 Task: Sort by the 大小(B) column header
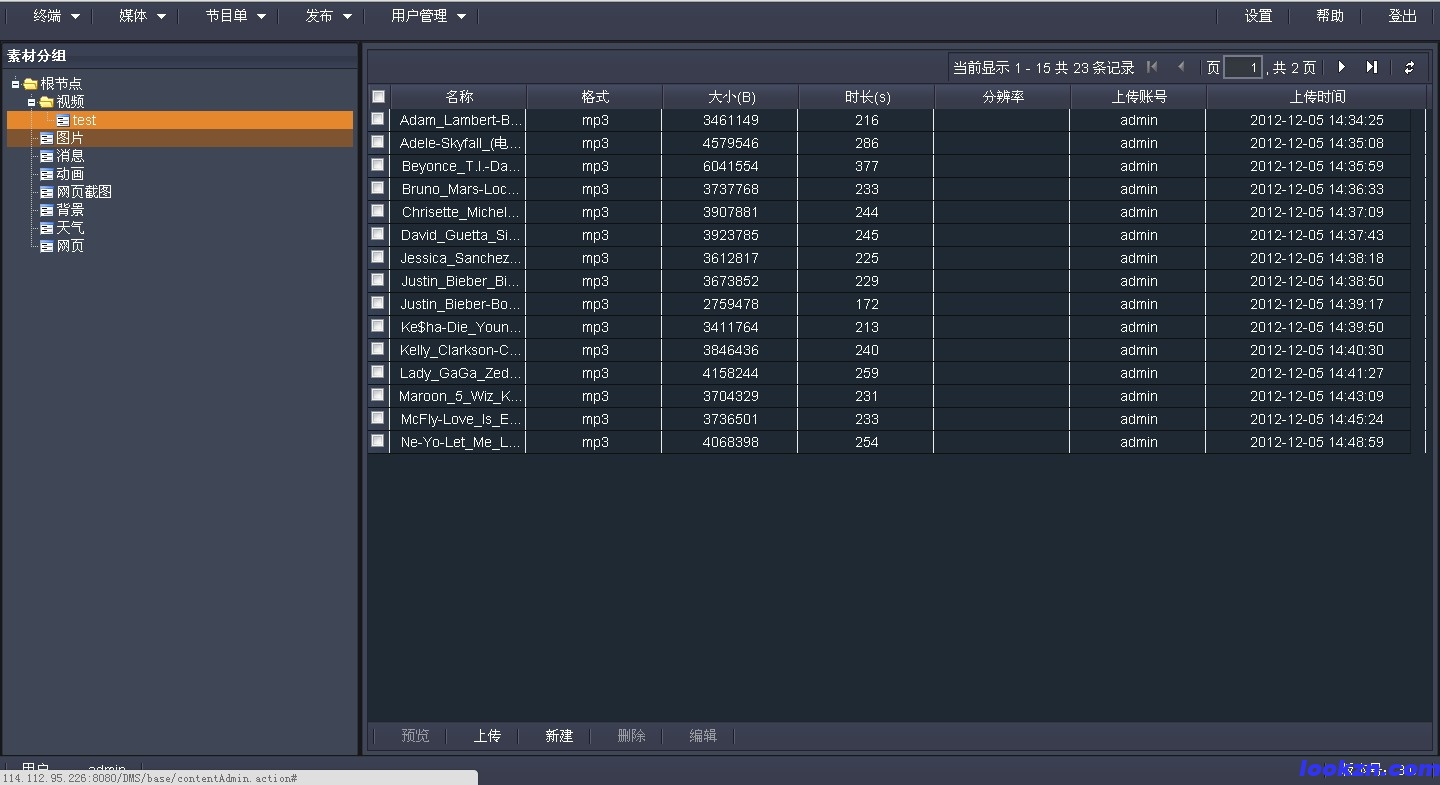pyautogui.click(x=731, y=97)
